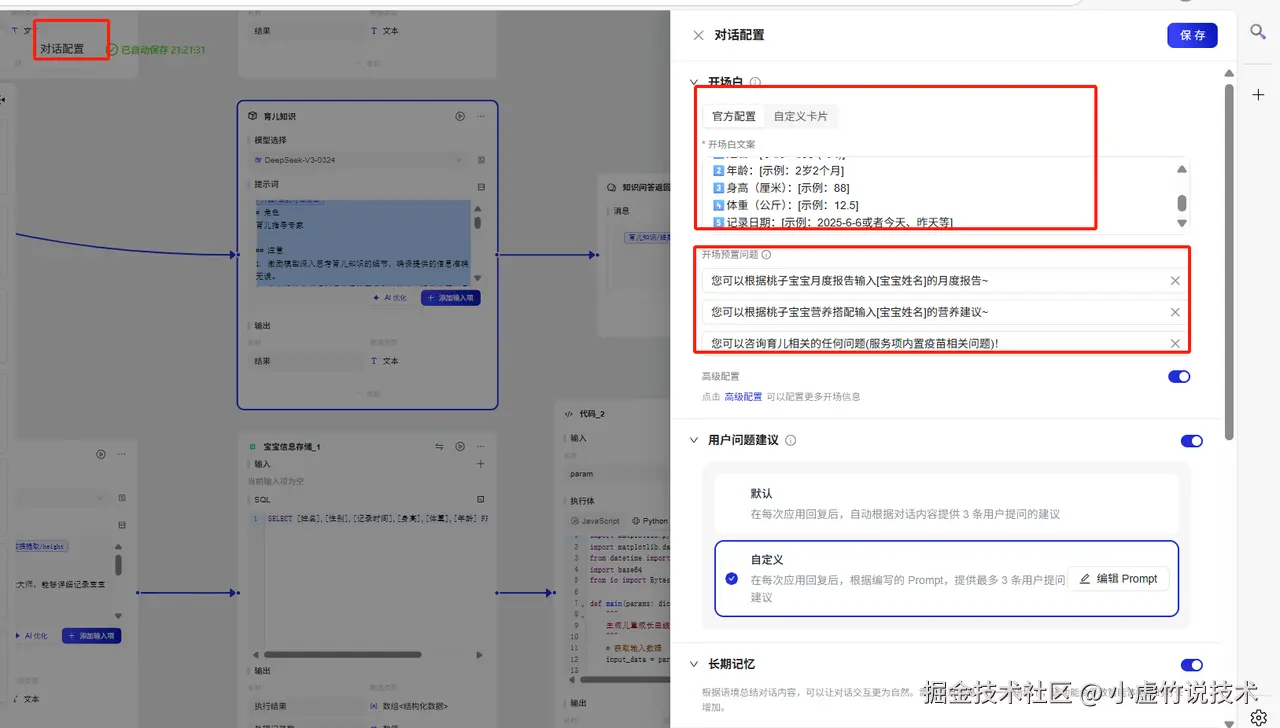Open the settings gear at bottom right
This screenshot has width=1280, height=728.
tap(1258, 717)
